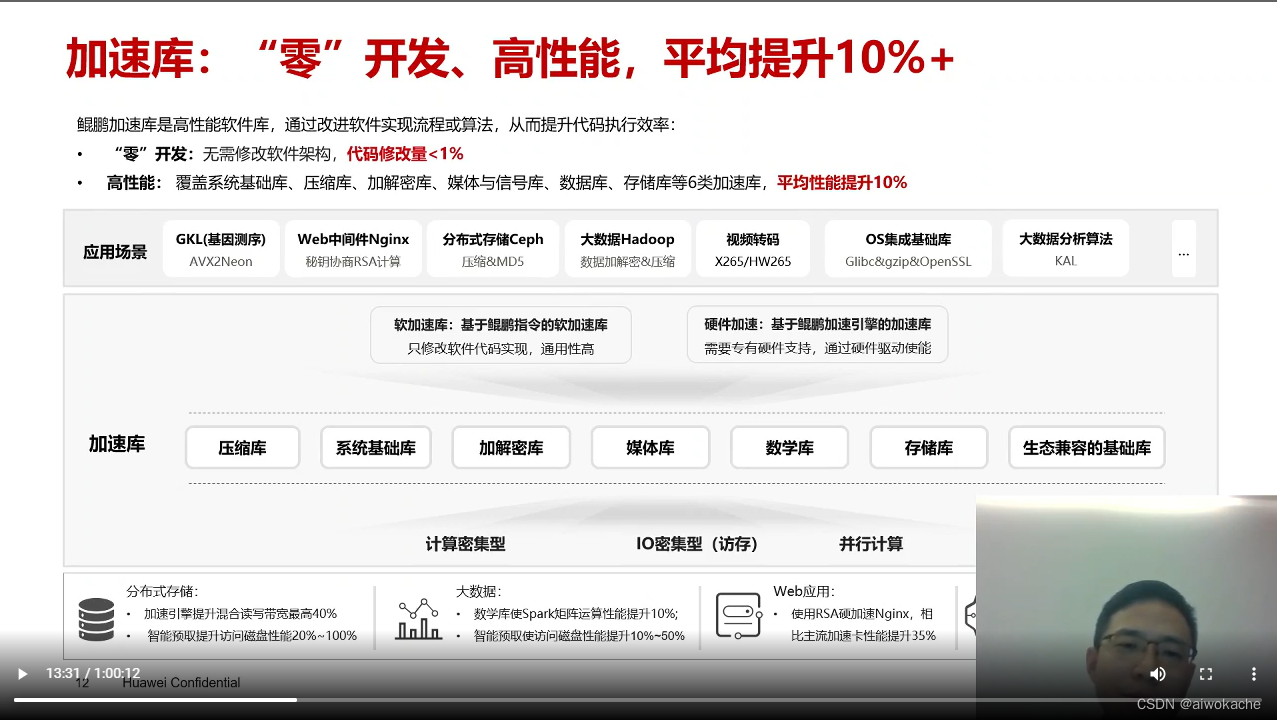Image resolution: width=1277 pixels, height=720 pixels.
Task: Select the 大数据Hadoop card
Action: coord(627,249)
